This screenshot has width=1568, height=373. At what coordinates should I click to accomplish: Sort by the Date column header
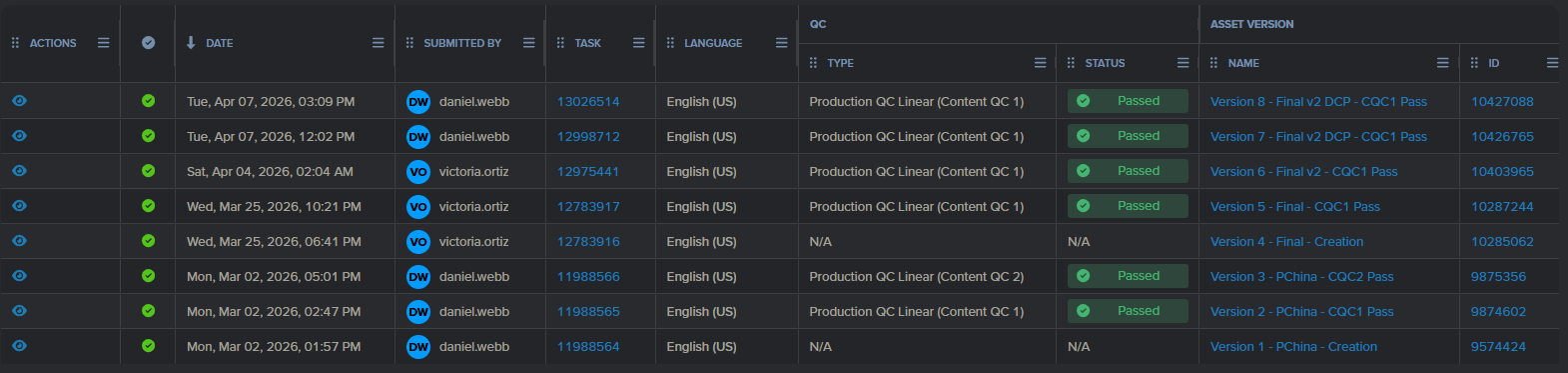(219, 43)
